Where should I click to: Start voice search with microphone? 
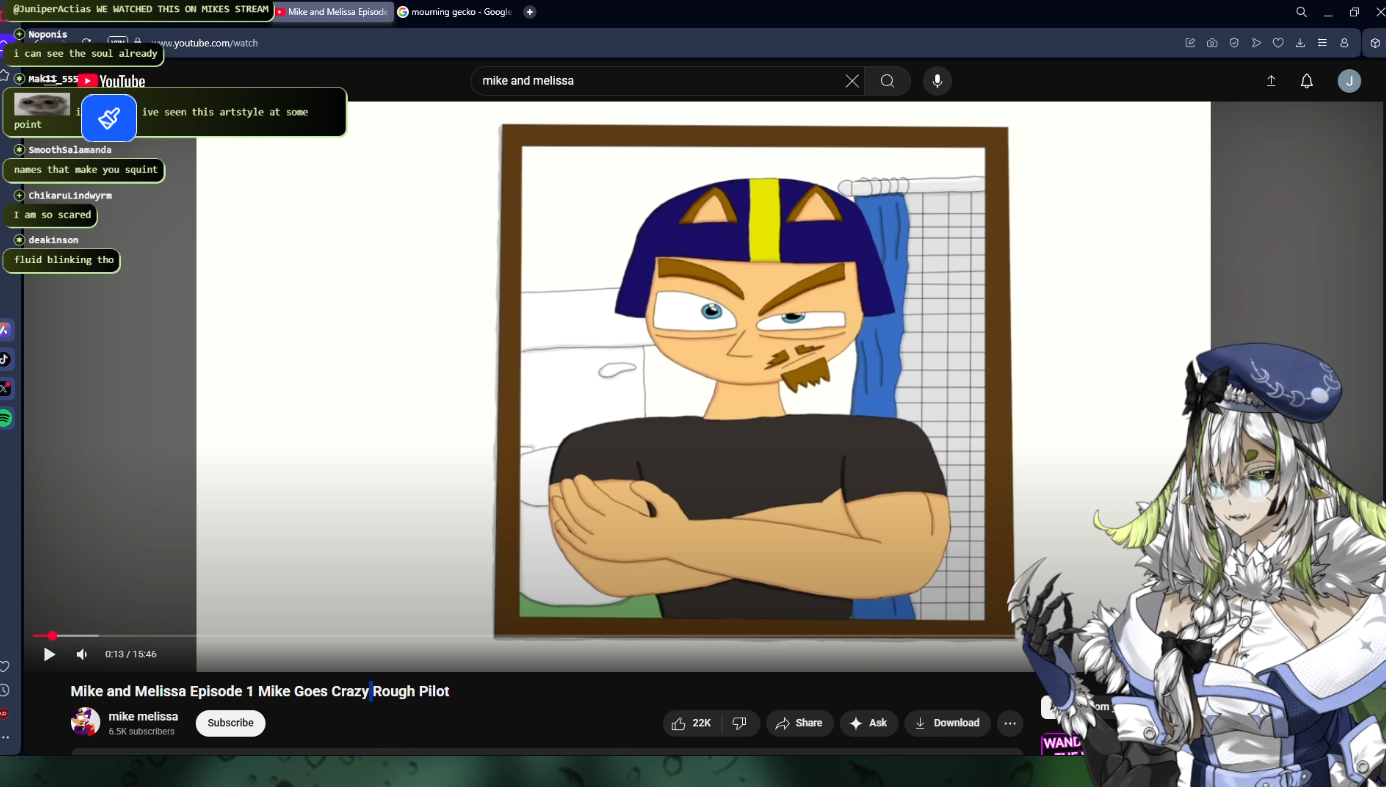(937, 81)
